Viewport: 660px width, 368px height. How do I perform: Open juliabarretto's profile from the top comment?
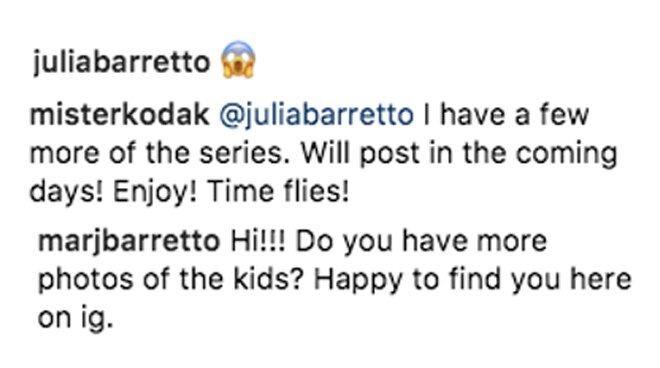click(x=121, y=62)
